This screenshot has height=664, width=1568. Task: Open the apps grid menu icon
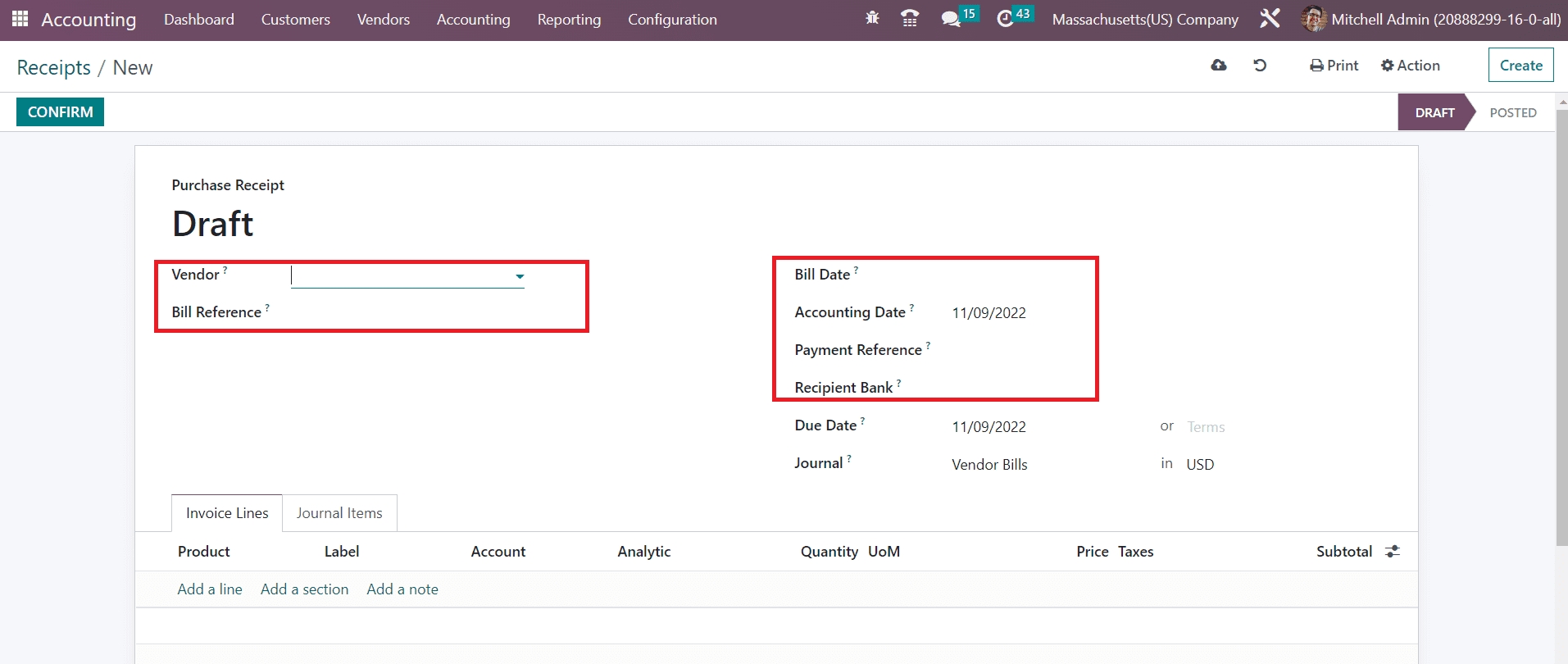(20, 19)
